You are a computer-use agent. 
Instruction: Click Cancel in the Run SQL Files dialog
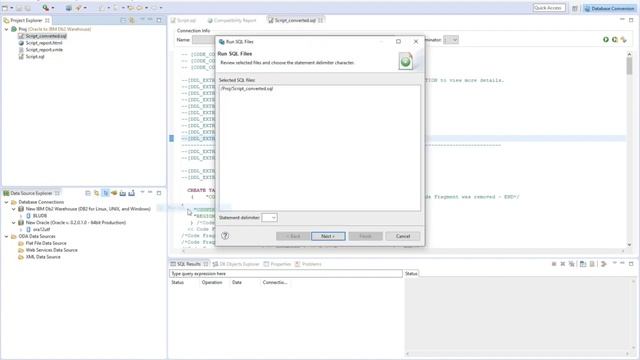[402, 236]
